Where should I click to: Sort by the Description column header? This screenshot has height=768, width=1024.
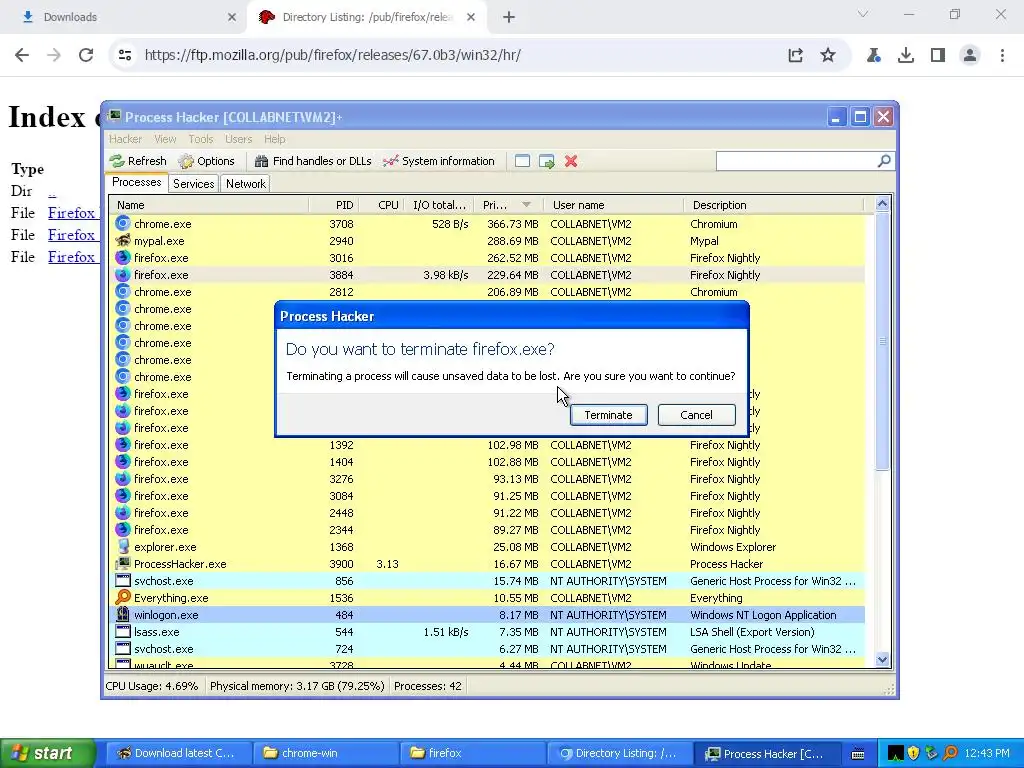click(774, 205)
